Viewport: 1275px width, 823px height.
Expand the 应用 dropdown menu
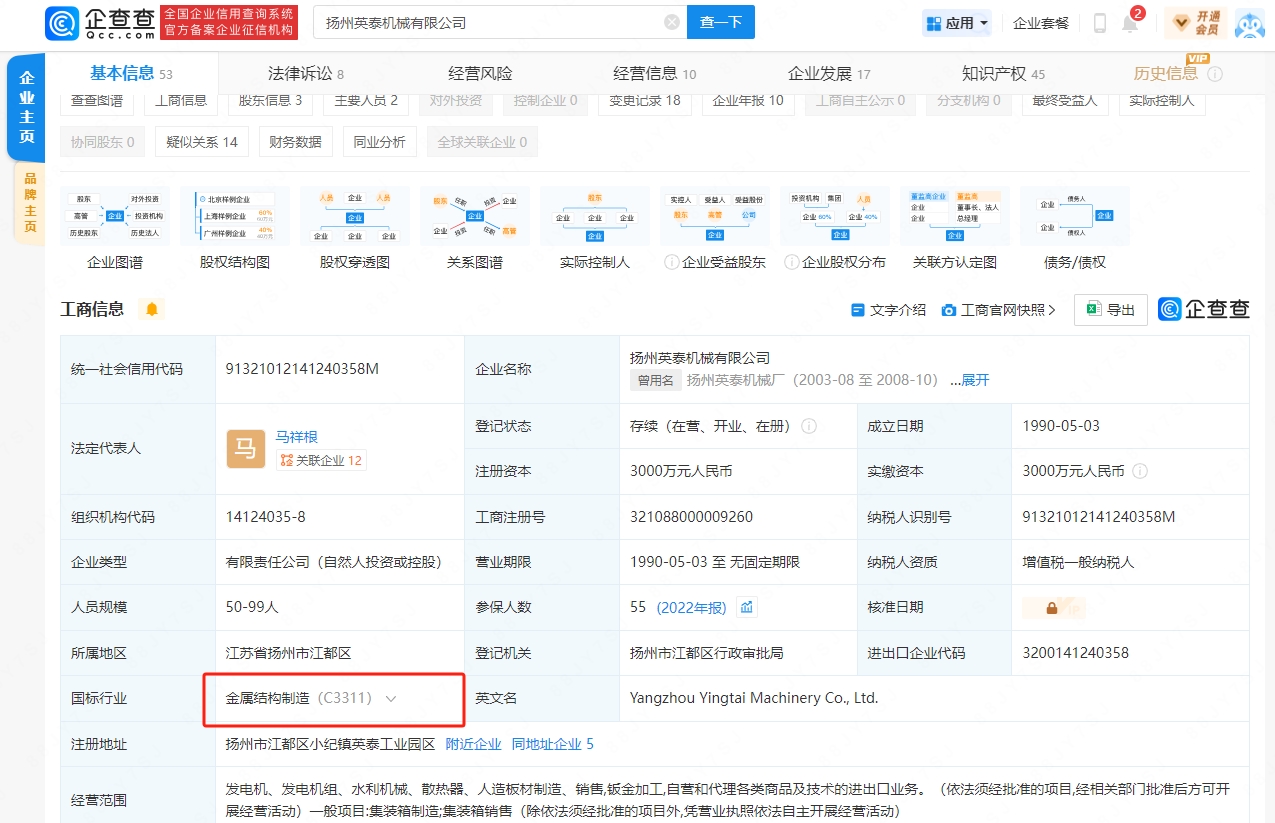[x=957, y=23]
